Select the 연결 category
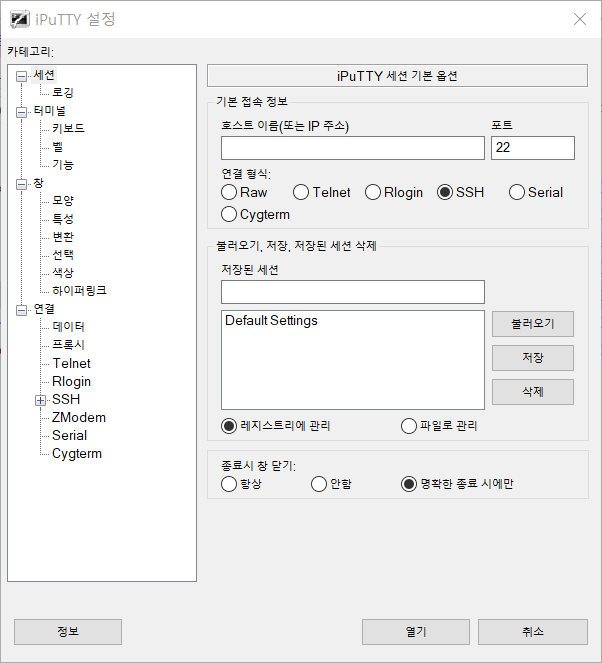602x663 pixels. click(x=44, y=309)
